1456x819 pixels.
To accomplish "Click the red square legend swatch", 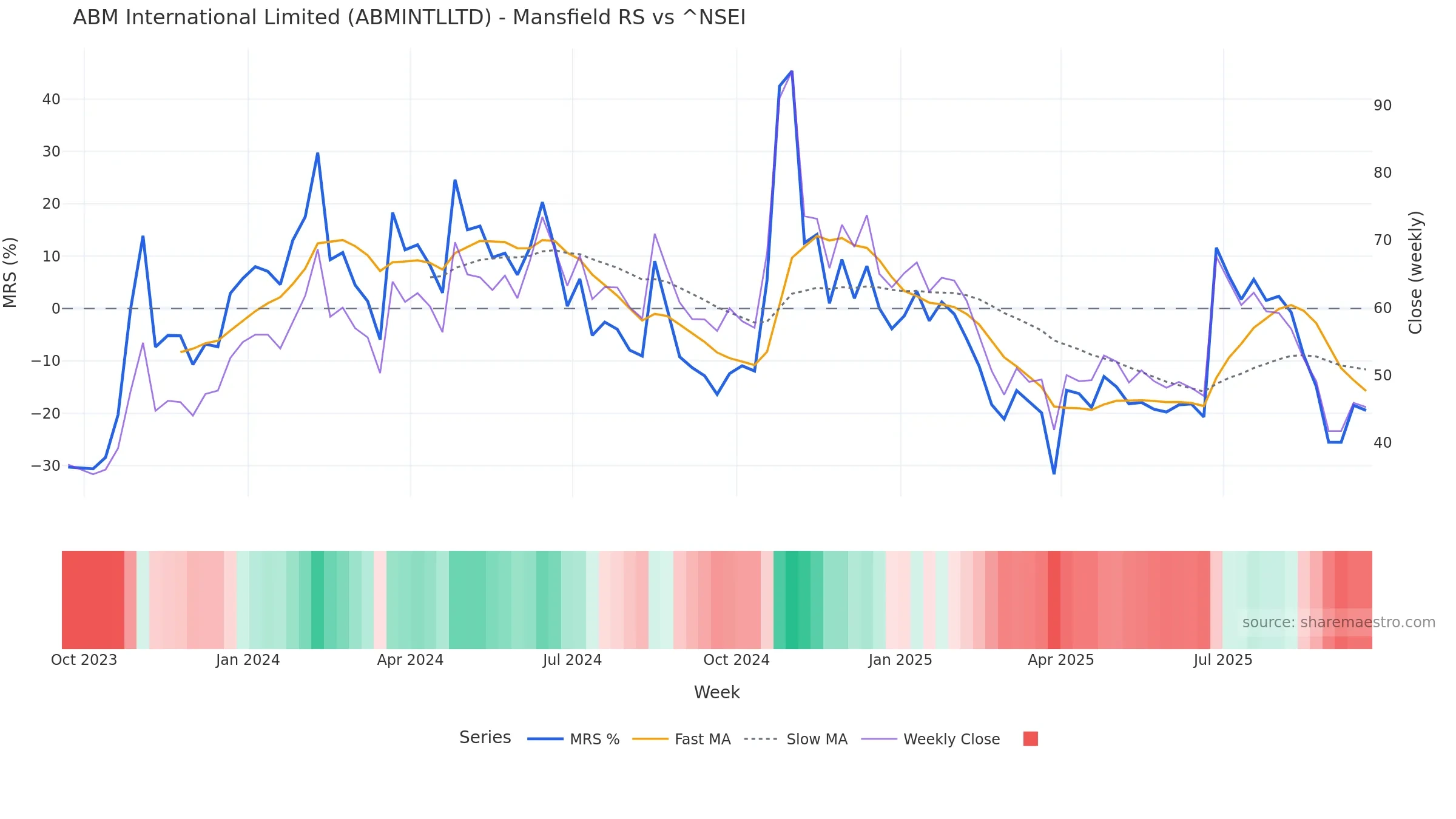I will (1030, 738).
